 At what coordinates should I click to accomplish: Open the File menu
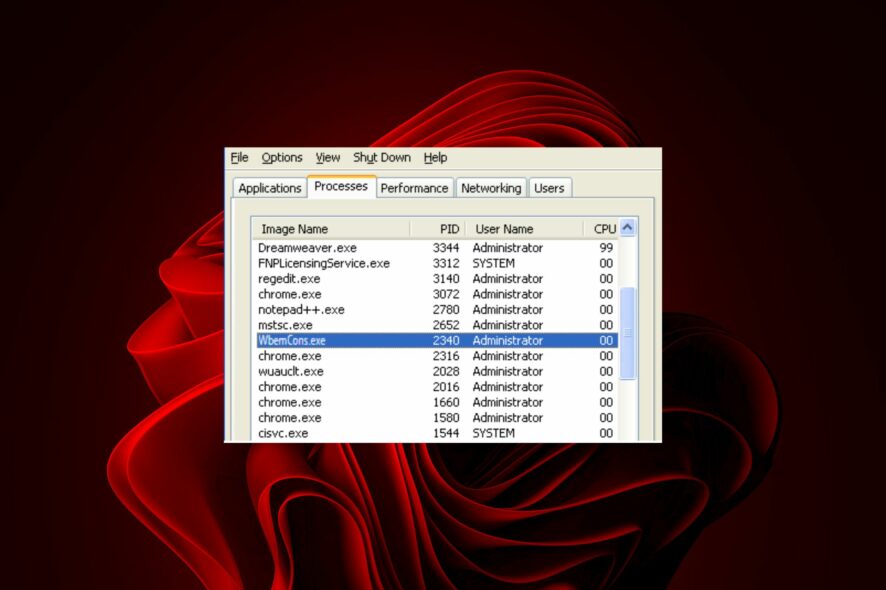(239, 158)
